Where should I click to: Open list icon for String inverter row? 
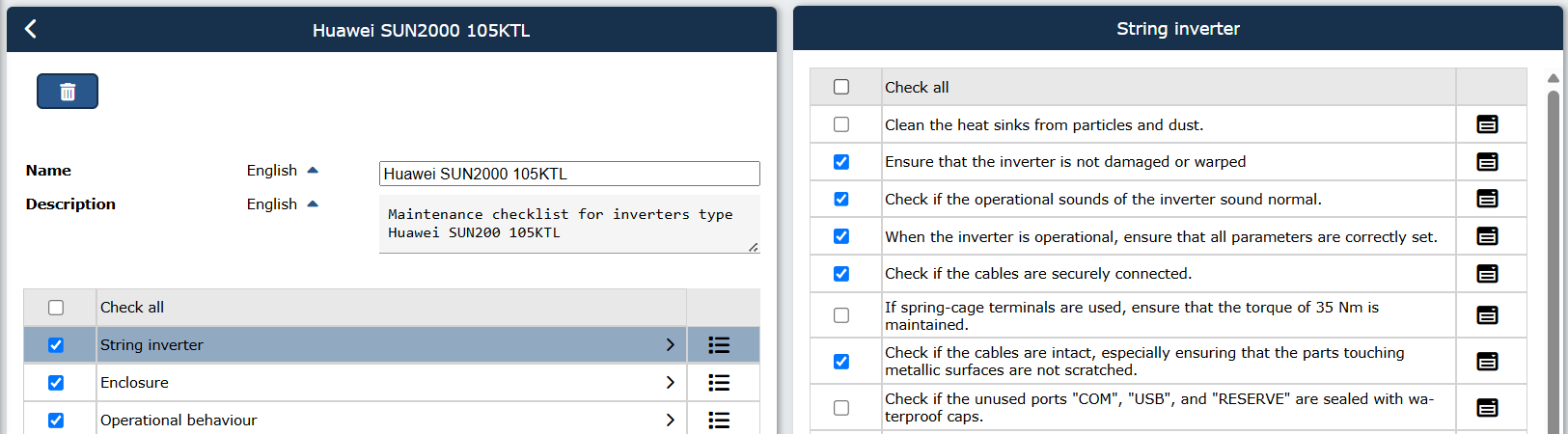tap(719, 345)
